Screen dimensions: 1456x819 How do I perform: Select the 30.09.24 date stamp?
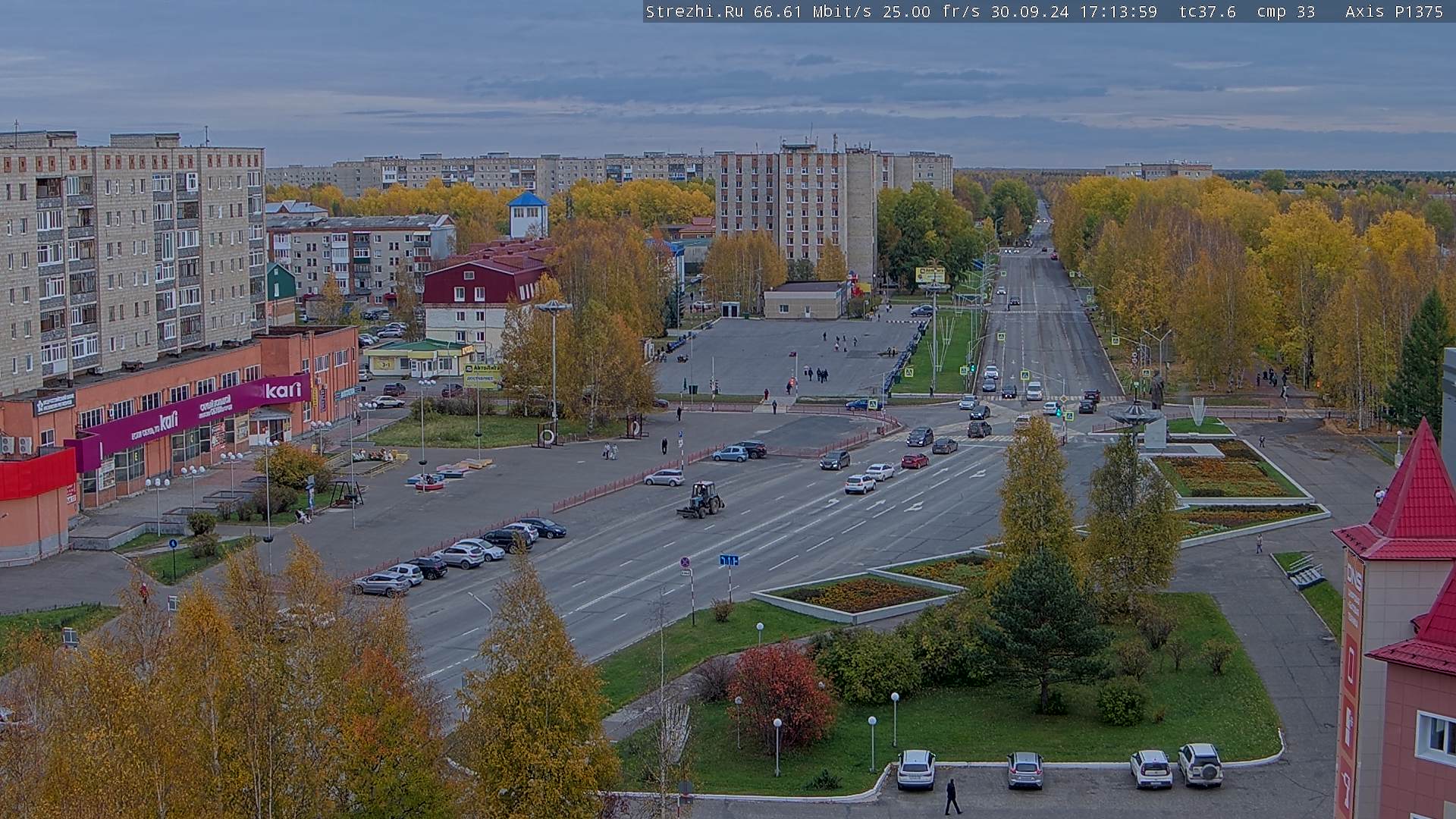tap(1030, 11)
